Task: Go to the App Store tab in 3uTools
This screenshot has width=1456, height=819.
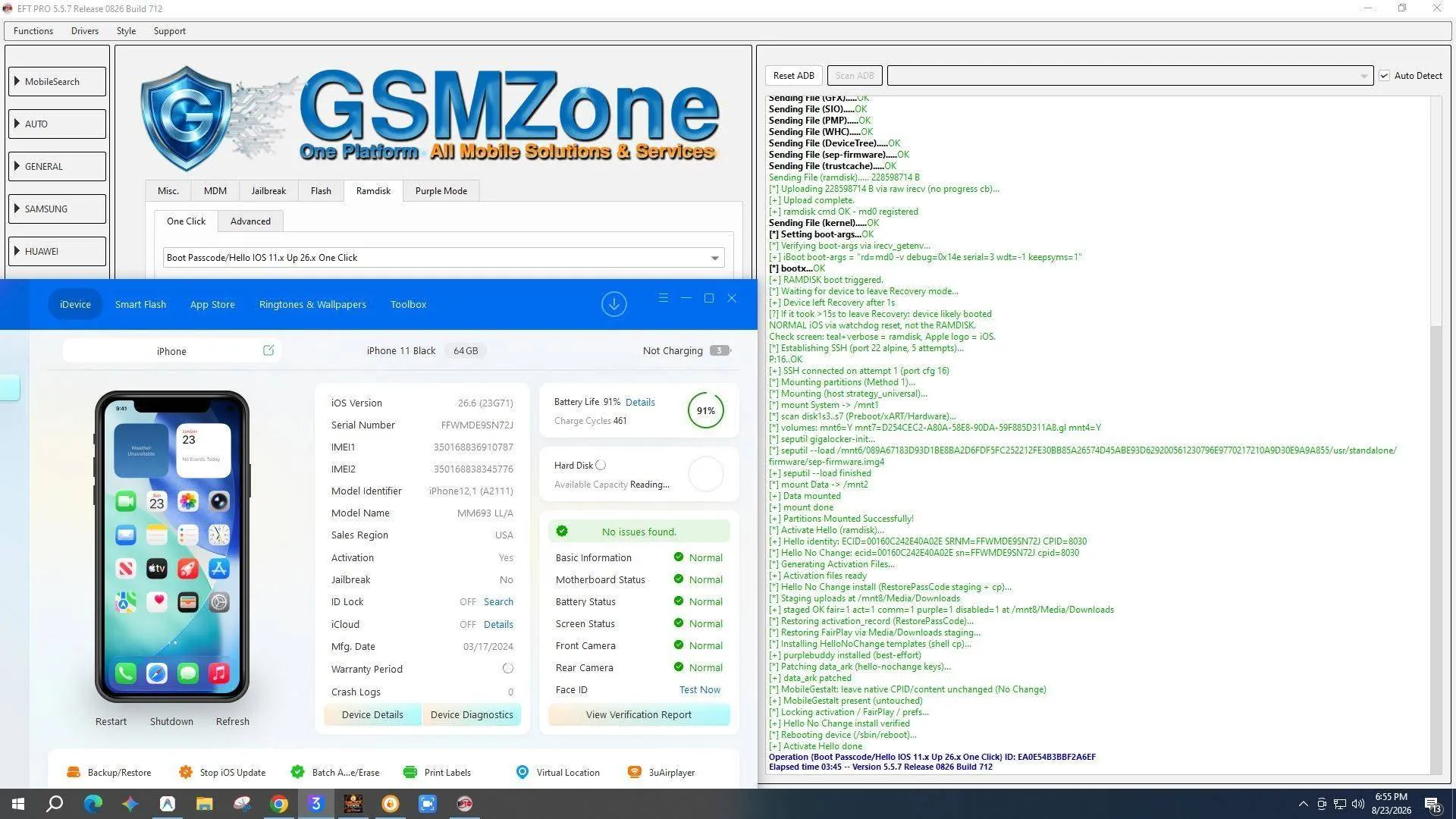Action: pyautogui.click(x=212, y=304)
